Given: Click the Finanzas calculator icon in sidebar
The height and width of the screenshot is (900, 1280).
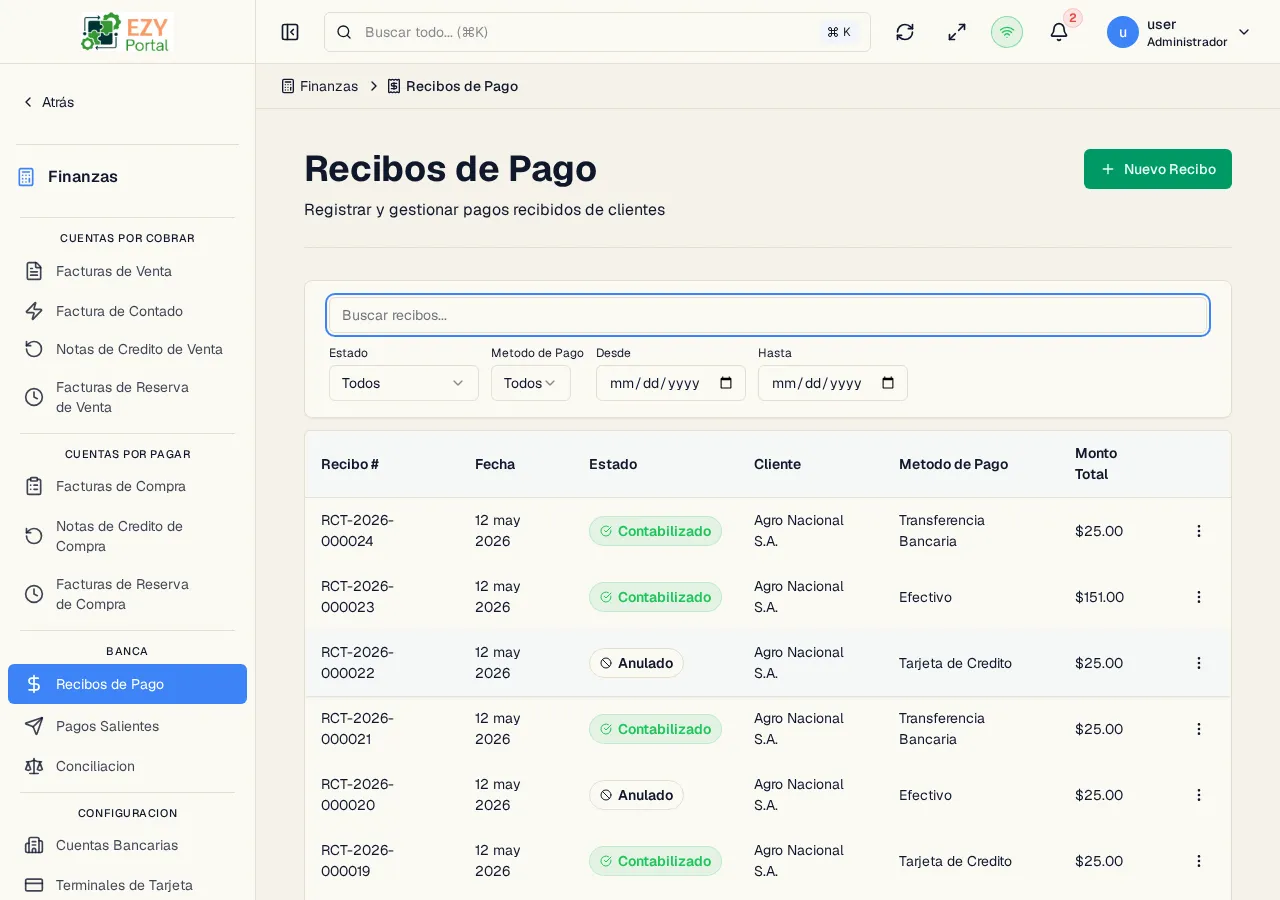Looking at the screenshot, I should pos(26,177).
